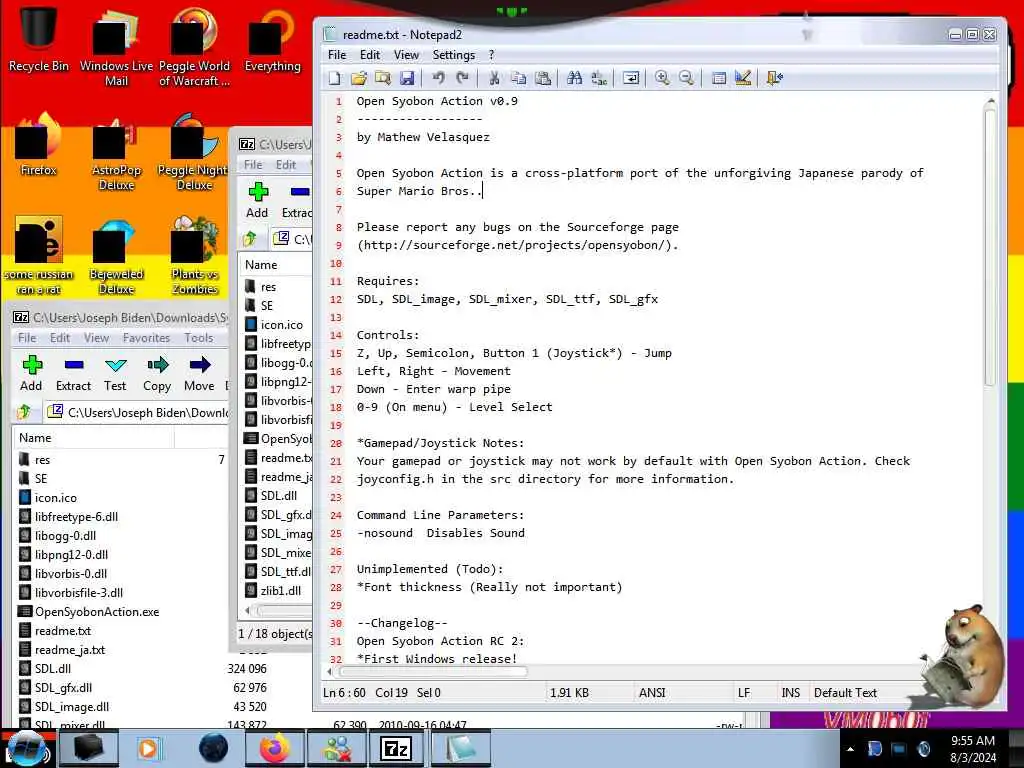Image resolution: width=1024 pixels, height=768 pixels.
Task: Click the Cut scissors icon in Notepad2
Action: point(494,78)
